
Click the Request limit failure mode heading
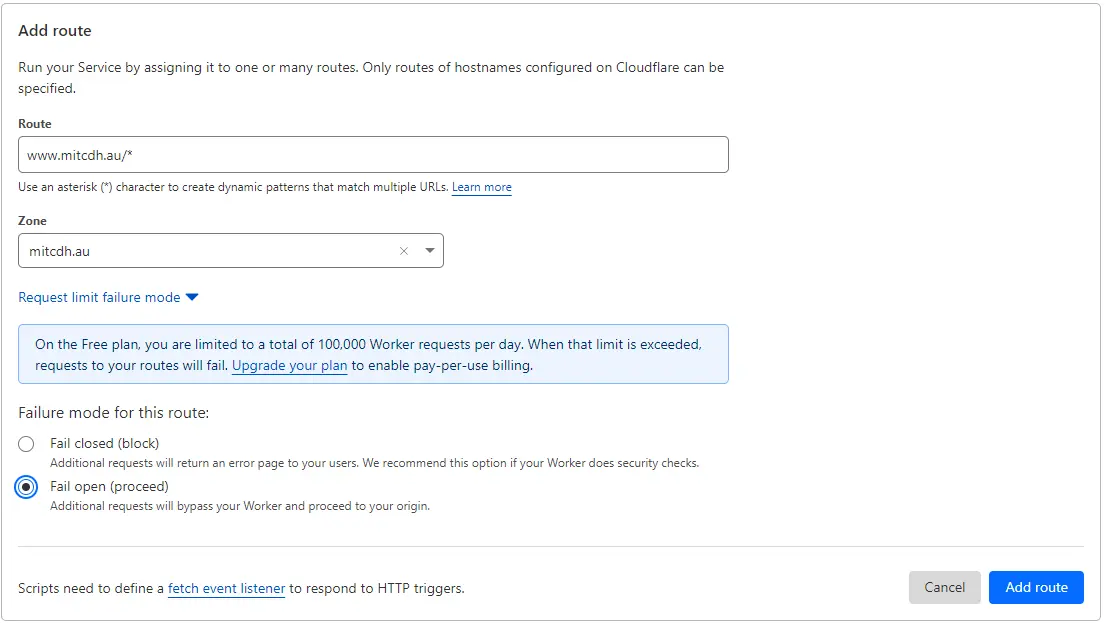click(x=100, y=296)
